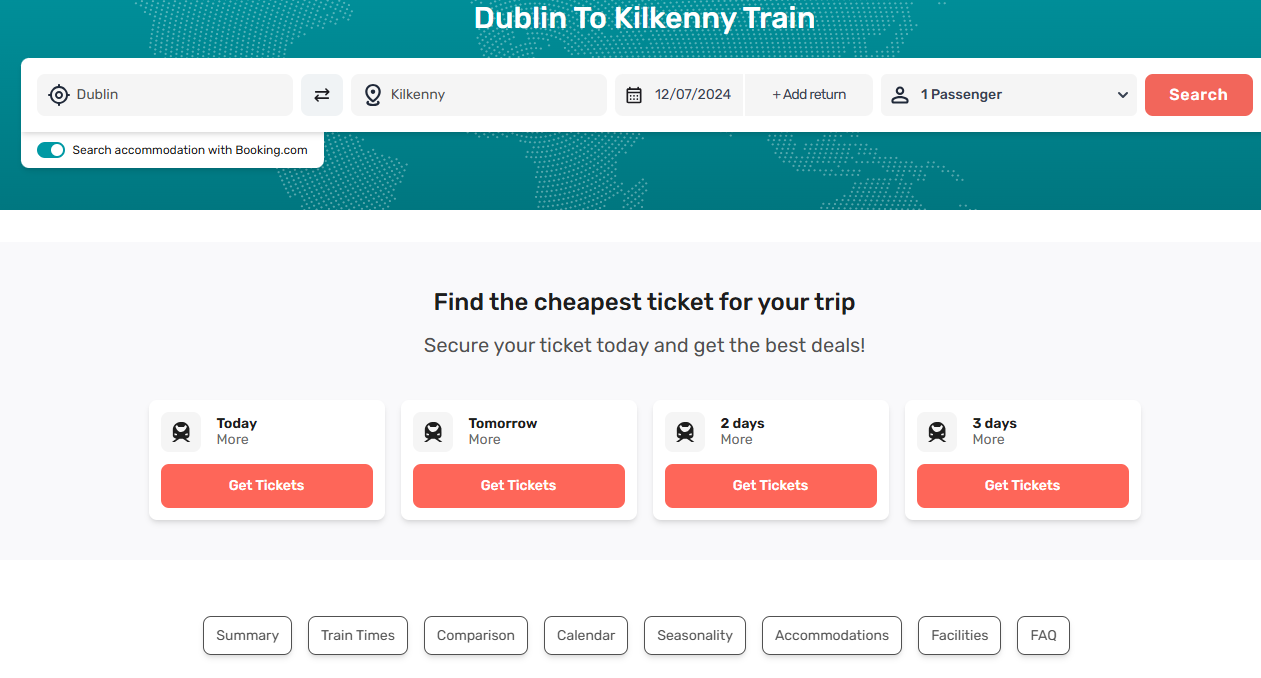Click the passenger person icon
This screenshot has height=678, width=1261.
tap(900, 95)
